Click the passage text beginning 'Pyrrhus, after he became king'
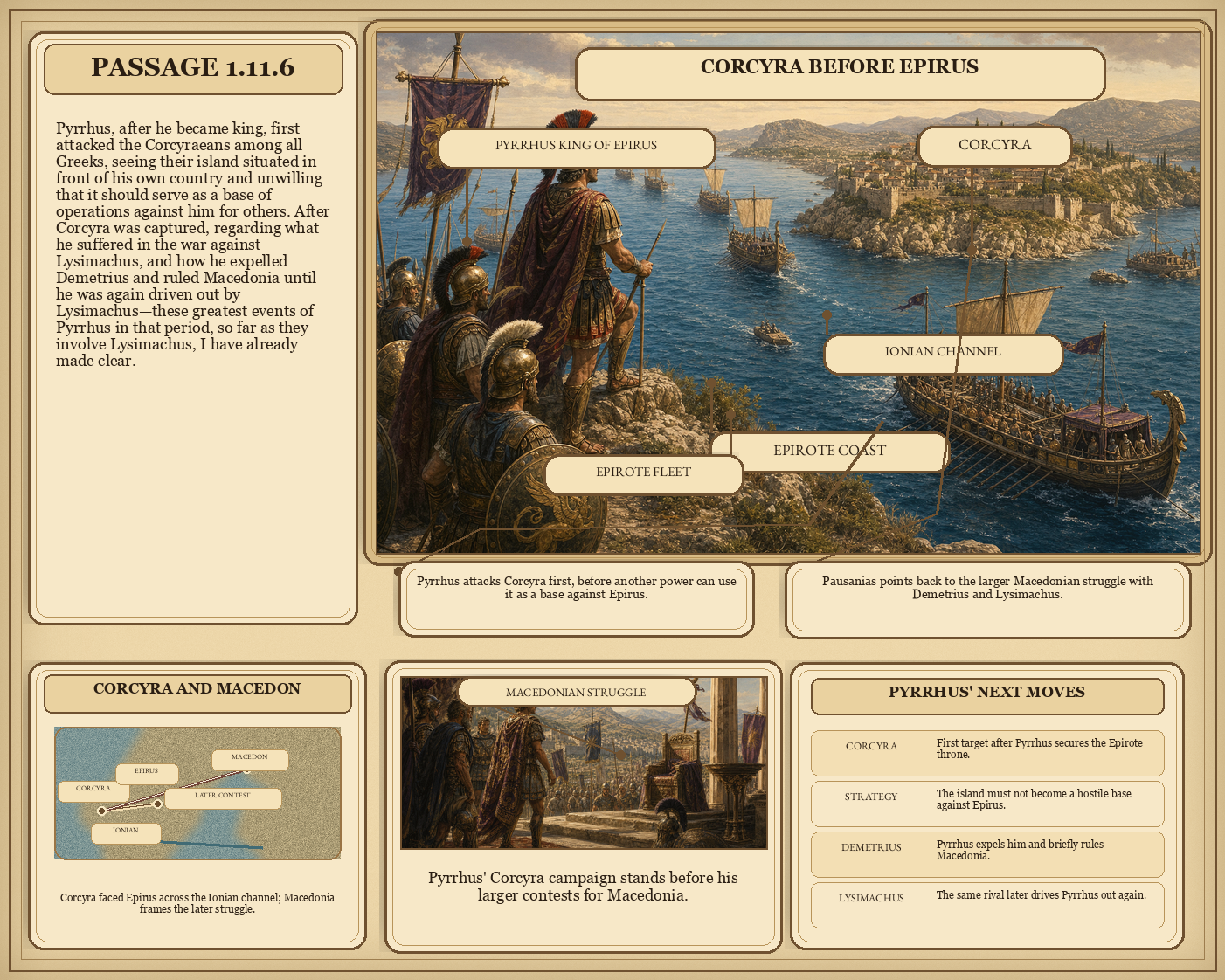This screenshot has width=1225, height=980. click(193, 245)
